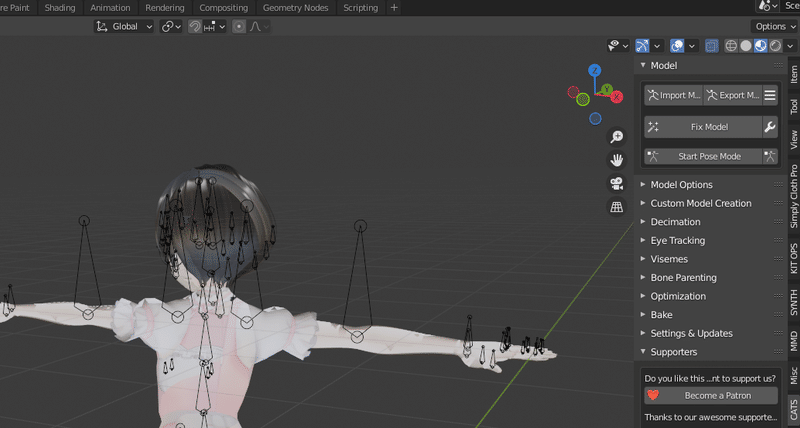
Task: Expand the Eye Tracking panel
Action: [x=711, y=240]
